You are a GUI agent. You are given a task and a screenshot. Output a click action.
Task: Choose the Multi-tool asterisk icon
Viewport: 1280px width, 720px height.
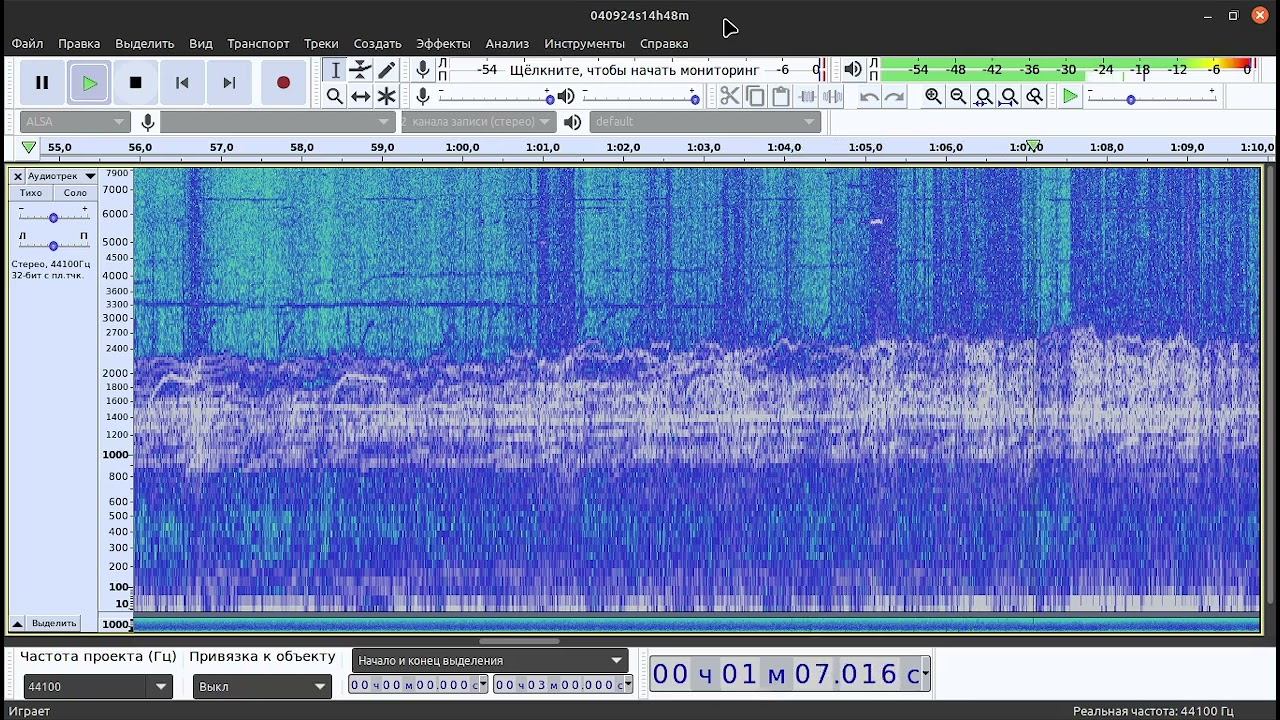386,96
